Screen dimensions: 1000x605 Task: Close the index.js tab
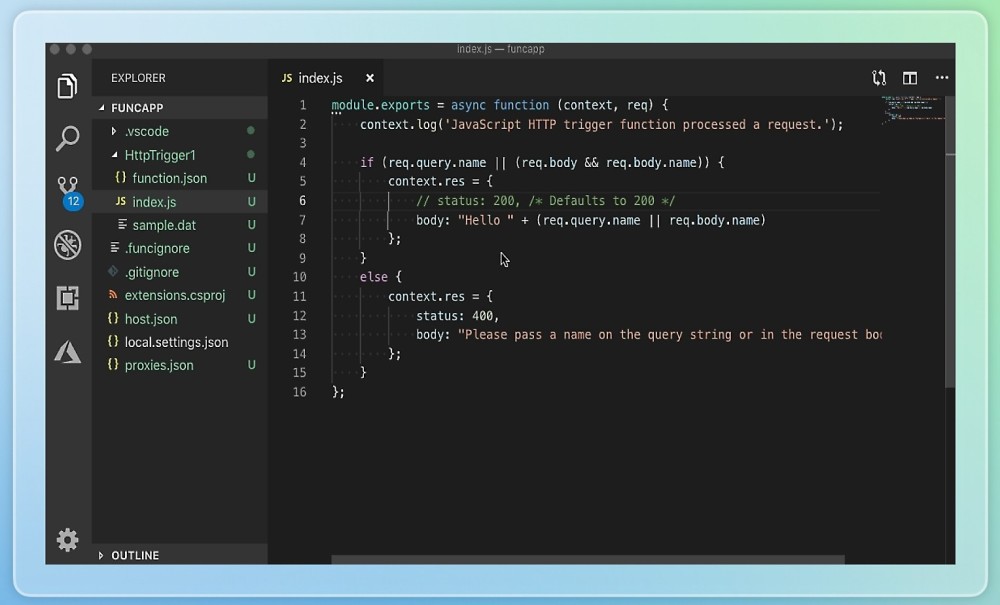[369, 78]
